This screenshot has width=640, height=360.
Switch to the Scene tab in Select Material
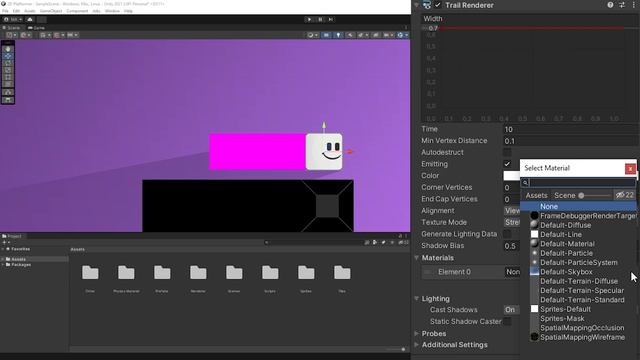(x=564, y=196)
